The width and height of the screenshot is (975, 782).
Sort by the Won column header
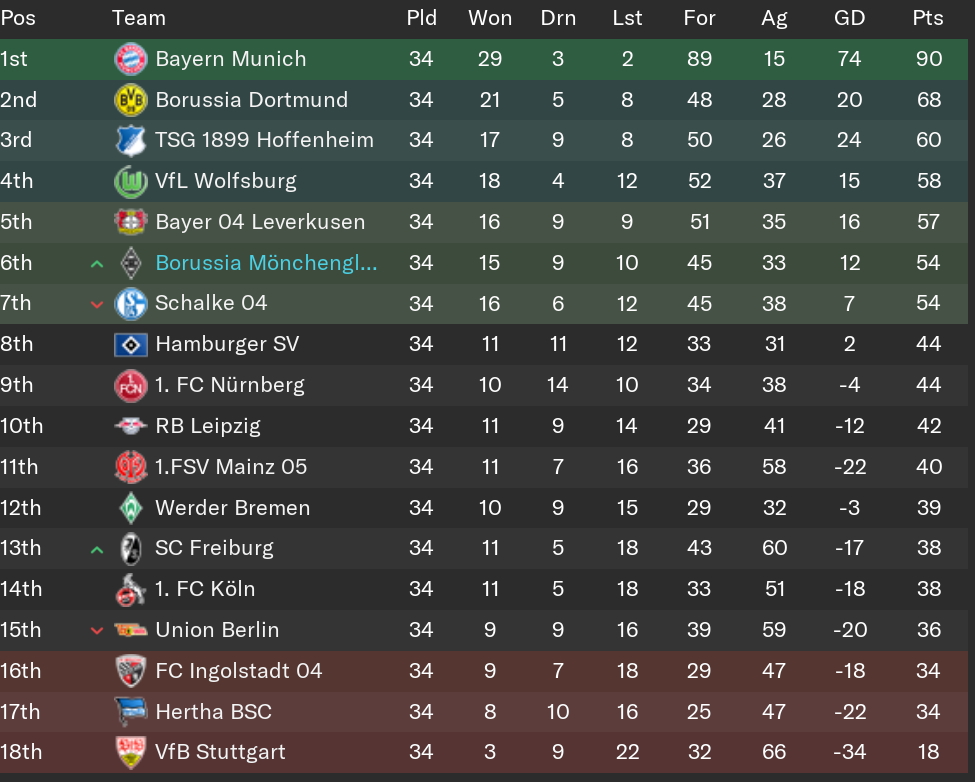click(490, 18)
